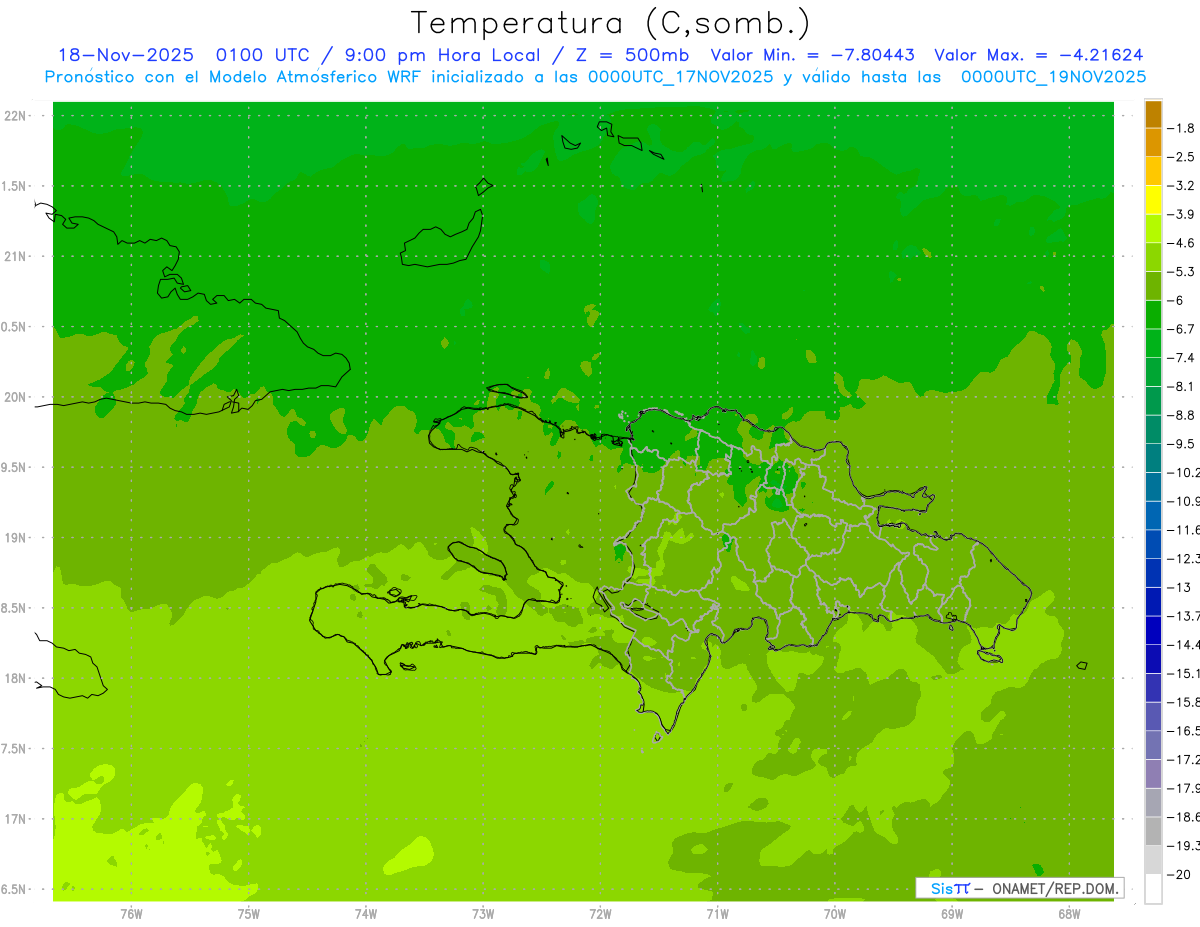Screen dimensions: 1200x927
Task: Click the date '18-Nov-2025' in header
Action: [126, 56]
